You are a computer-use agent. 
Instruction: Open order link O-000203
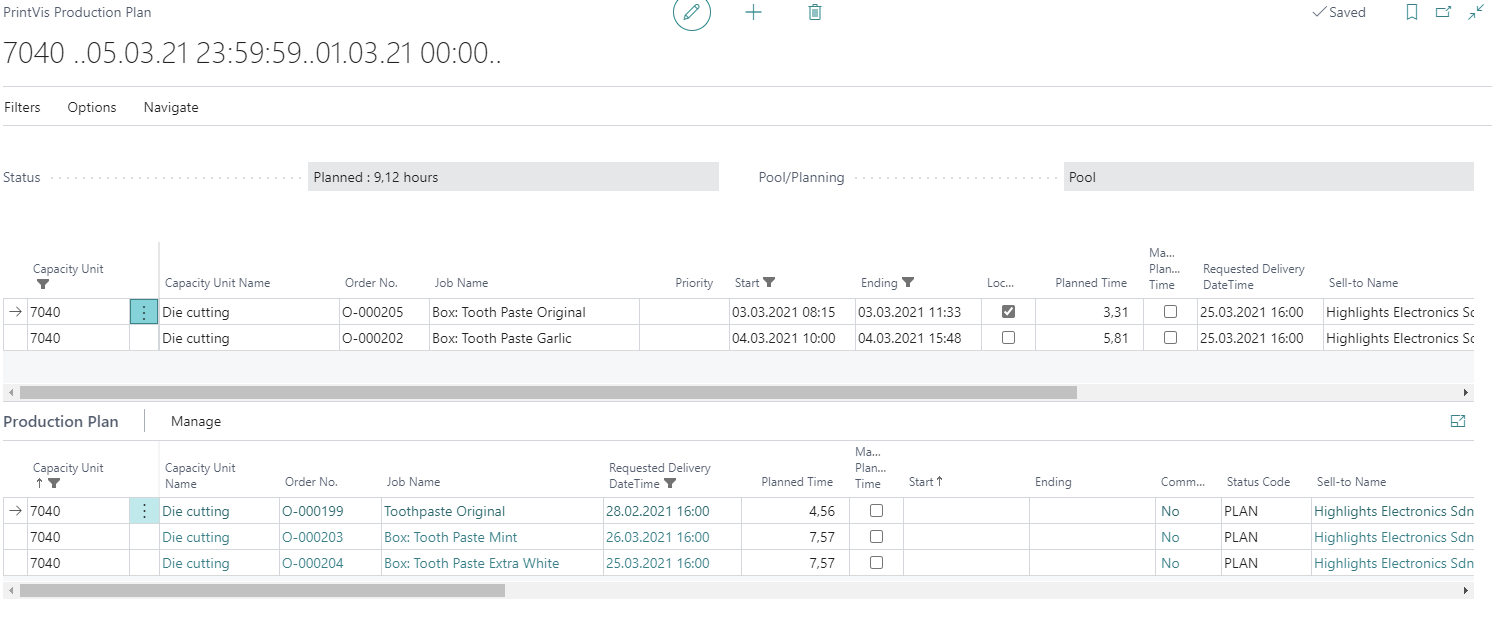312,537
